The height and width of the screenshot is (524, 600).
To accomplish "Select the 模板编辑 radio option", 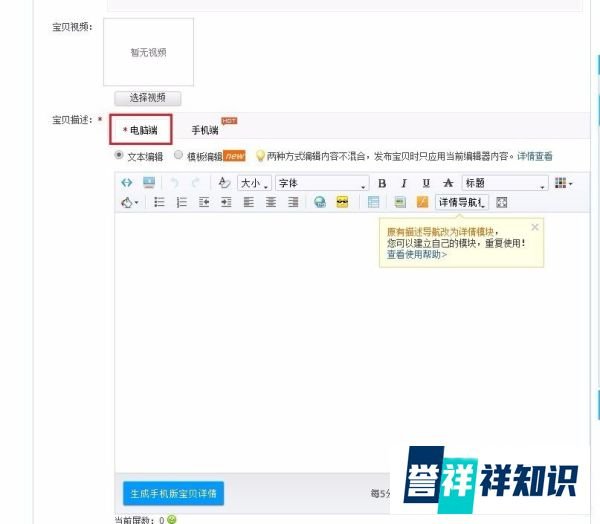I will pyautogui.click(x=178, y=155).
